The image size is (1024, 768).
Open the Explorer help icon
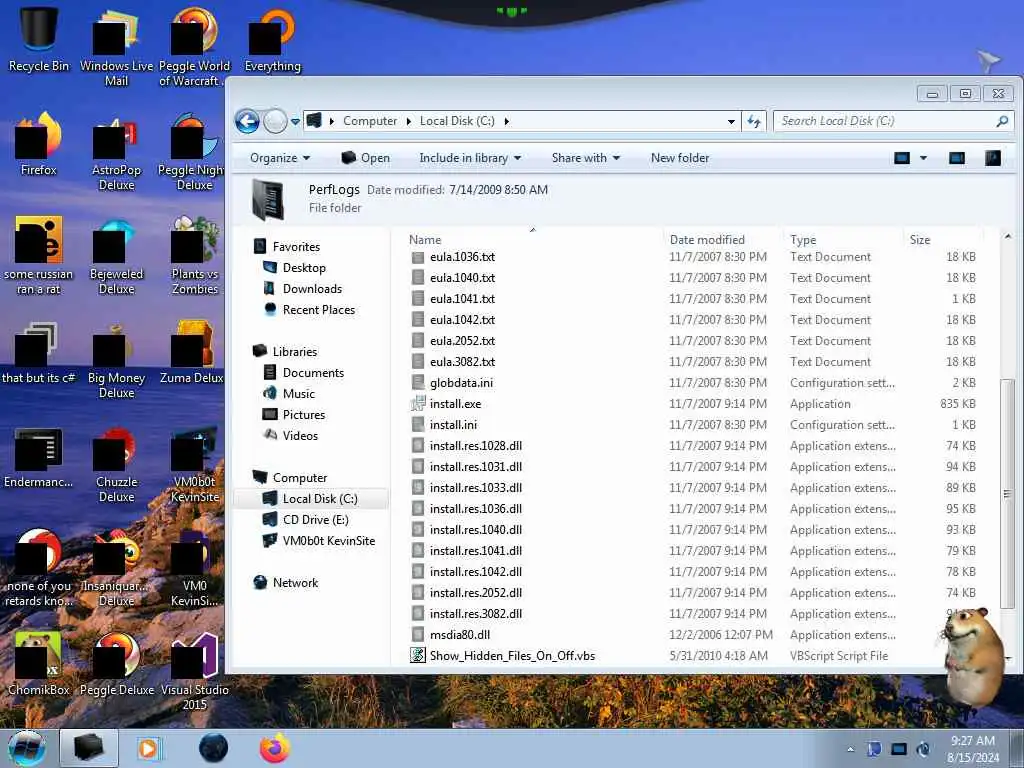coord(993,158)
